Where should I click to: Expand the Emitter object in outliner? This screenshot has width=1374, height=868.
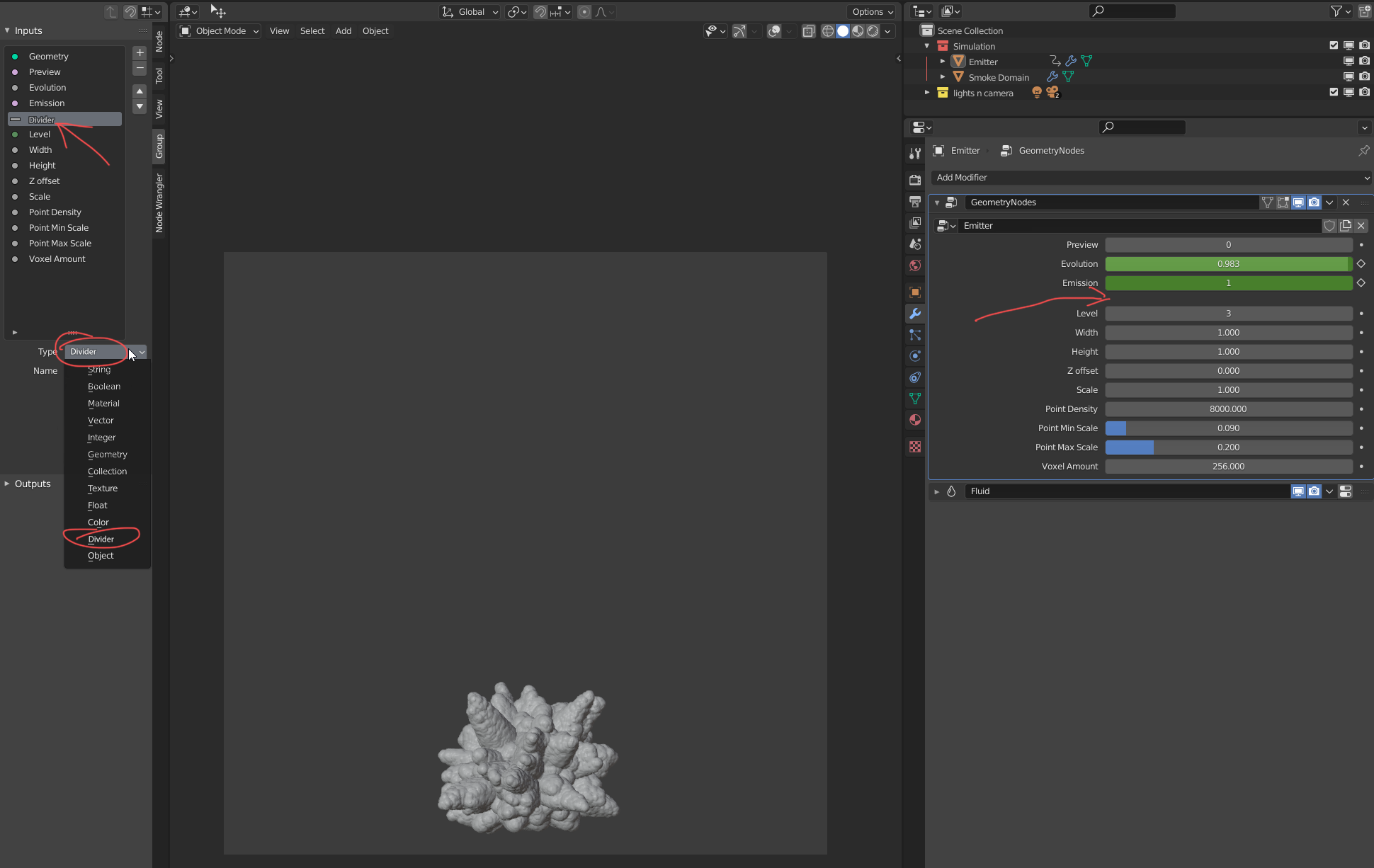point(943,62)
